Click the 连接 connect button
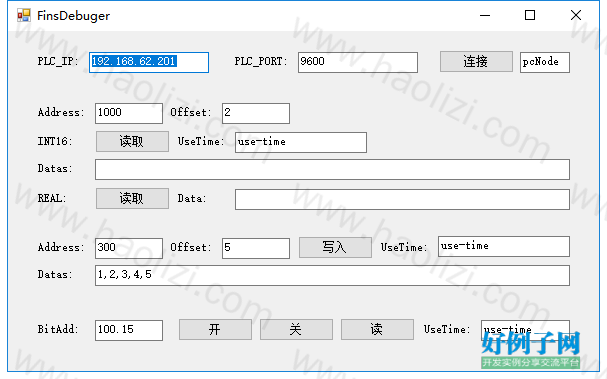 click(476, 62)
